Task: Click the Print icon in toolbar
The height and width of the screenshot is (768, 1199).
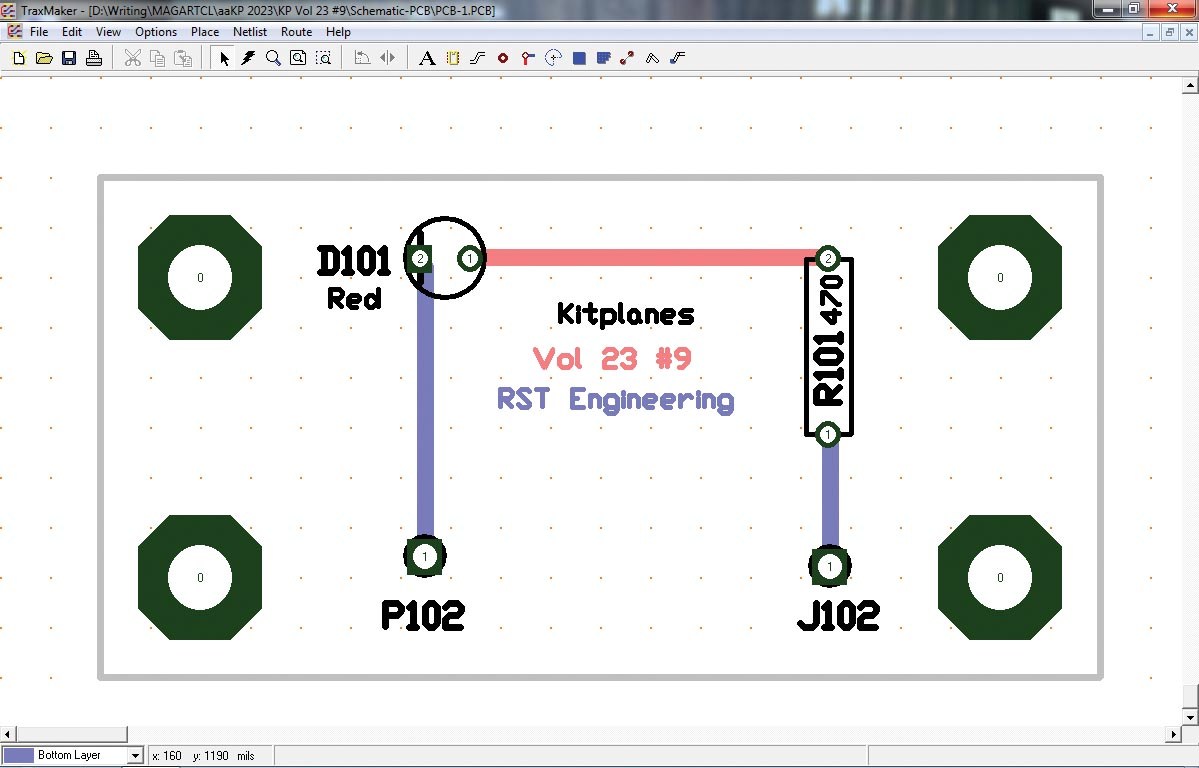Action: click(x=94, y=58)
